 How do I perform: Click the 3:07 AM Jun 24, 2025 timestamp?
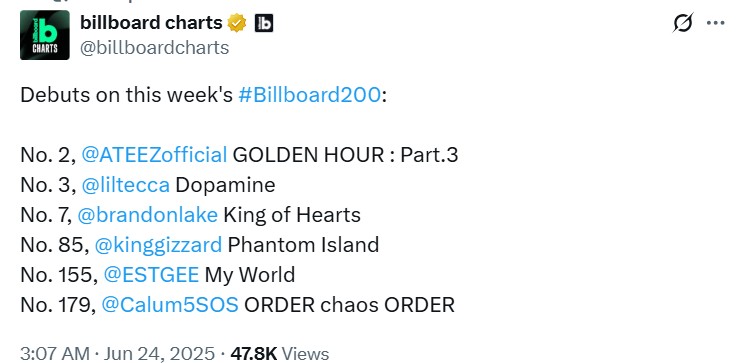click(118, 354)
